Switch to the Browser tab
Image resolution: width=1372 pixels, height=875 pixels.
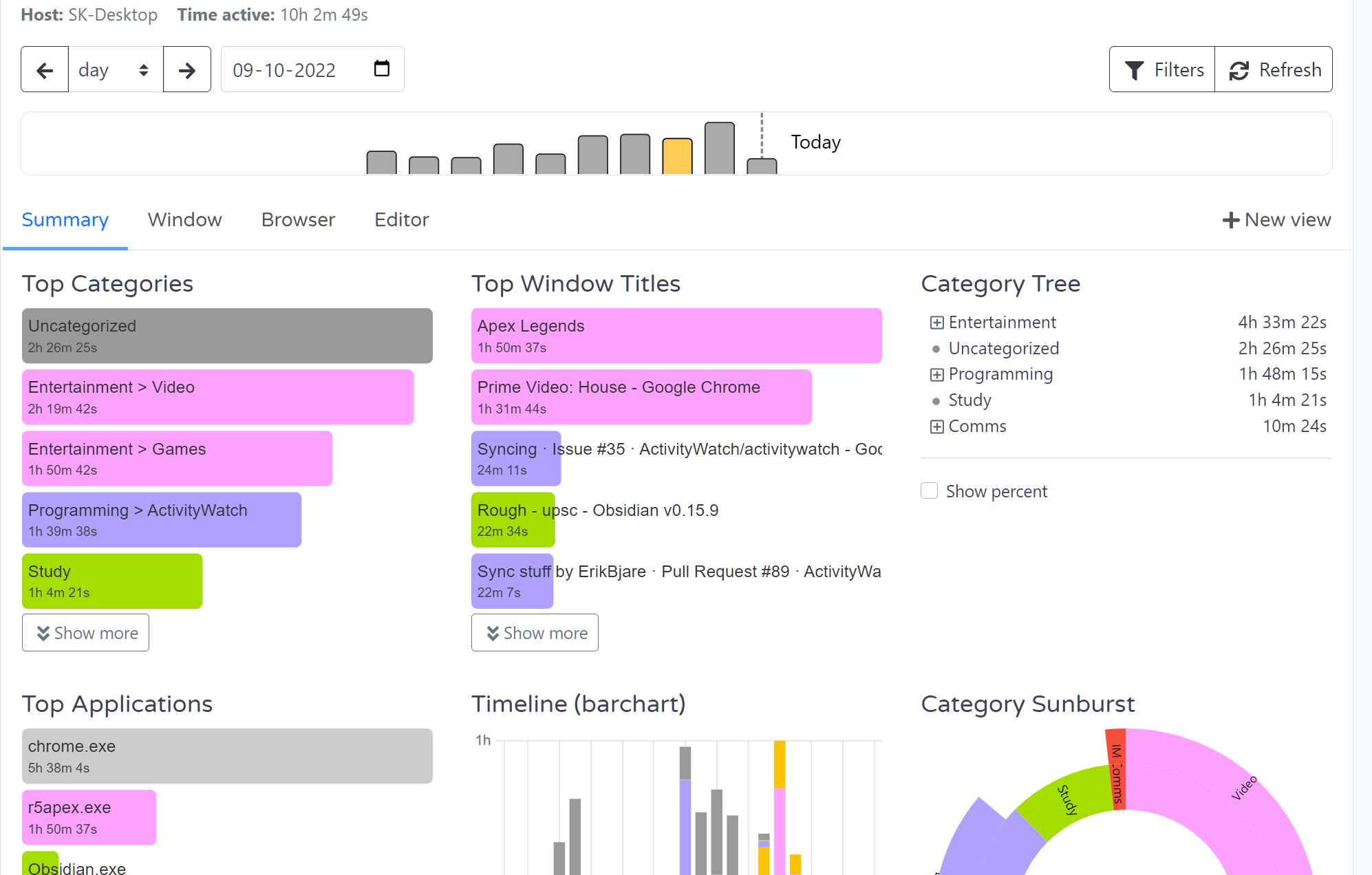tap(298, 220)
